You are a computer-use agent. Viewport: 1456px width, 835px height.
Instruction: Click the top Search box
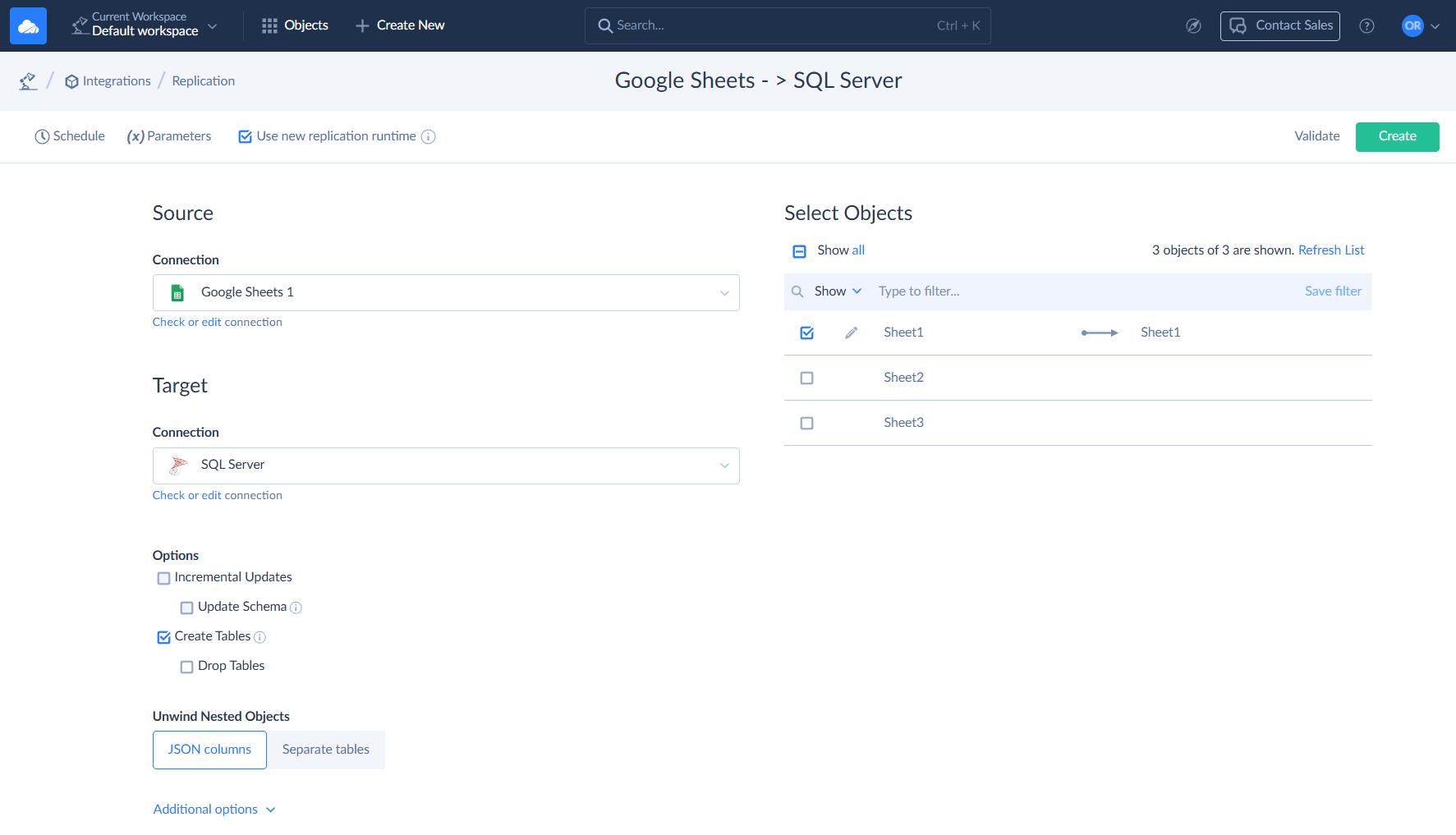[x=788, y=25]
